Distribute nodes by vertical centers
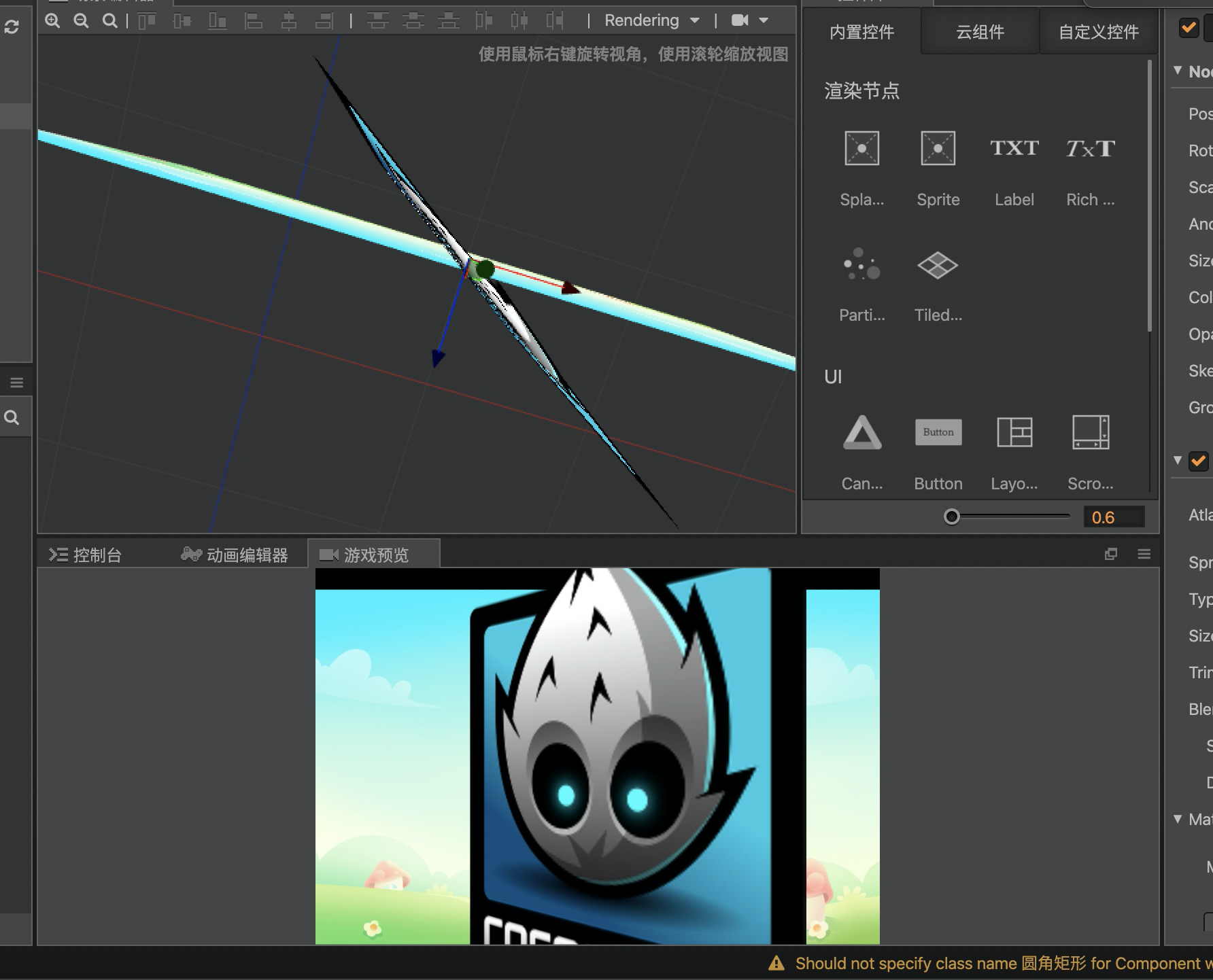Screen dimensions: 1213x980 [x=413, y=21]
